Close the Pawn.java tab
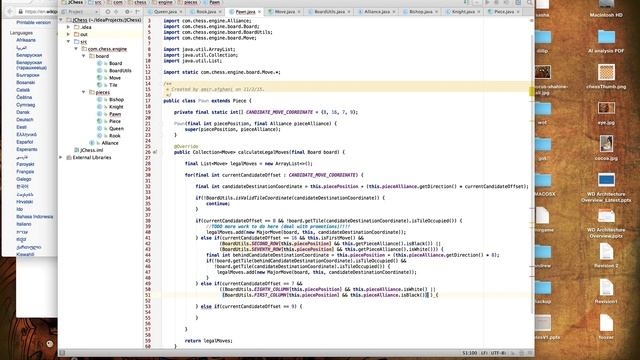This screenshot has width=640, height=360. 259,12
